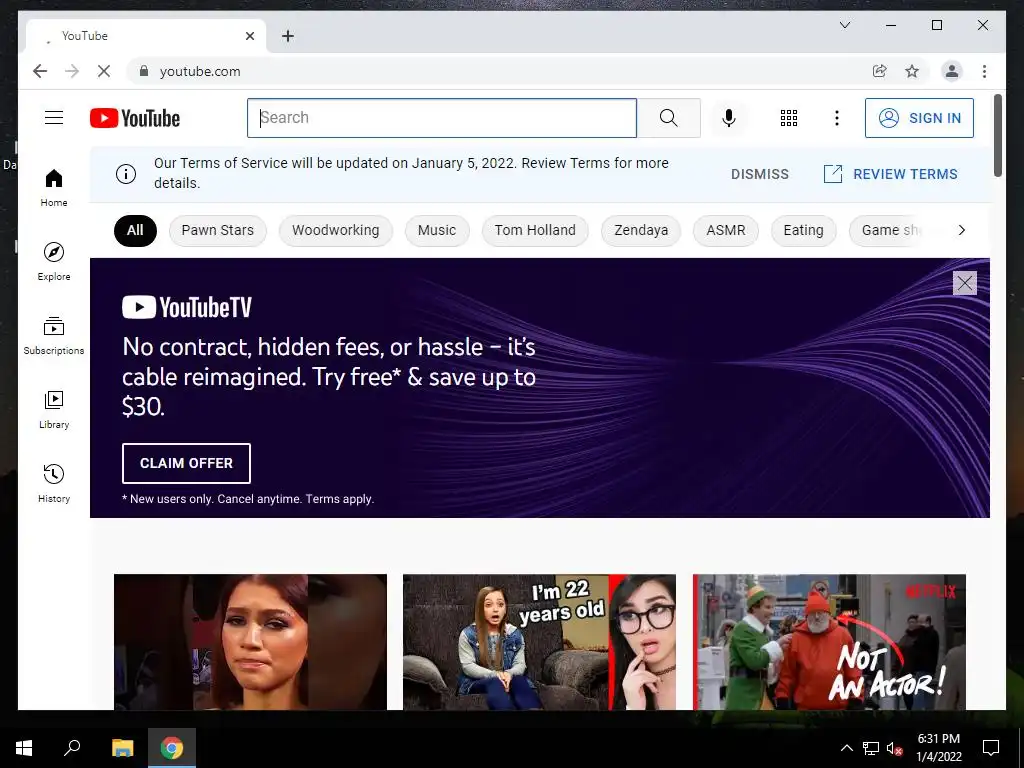
Task: Click the YouTubeTV logo in banner
Action: pos(187,307)
